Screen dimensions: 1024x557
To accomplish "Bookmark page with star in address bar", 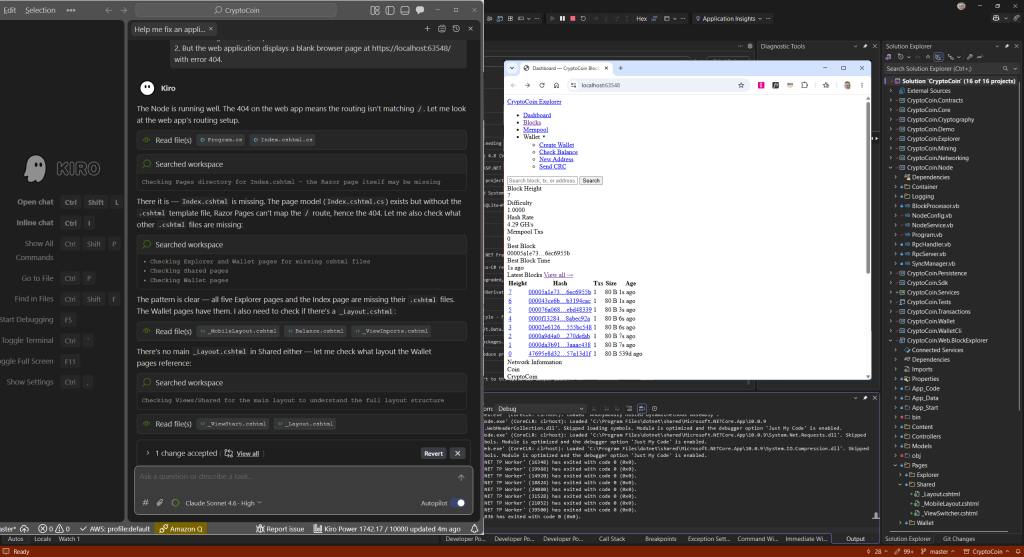I will [x=741, y=86].
